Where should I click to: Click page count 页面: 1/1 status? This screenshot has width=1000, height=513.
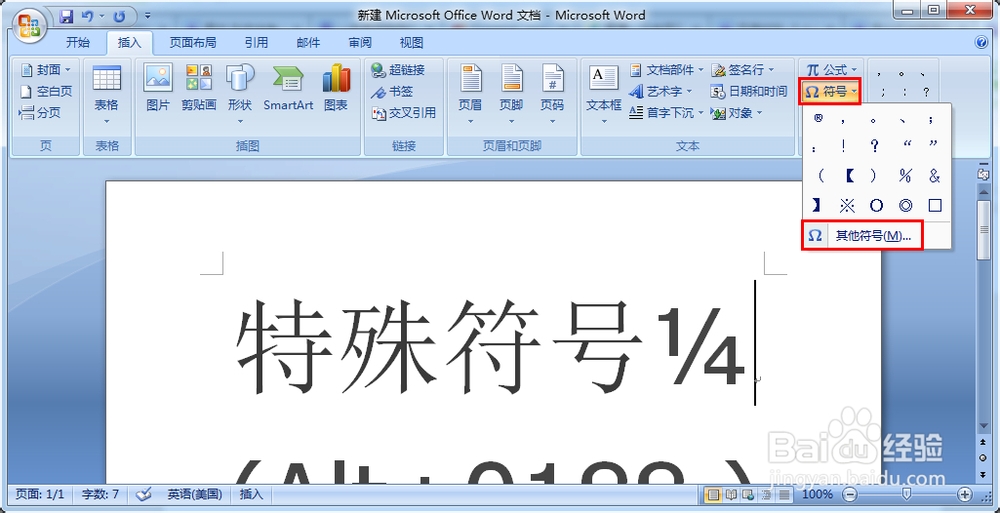coord(40,494)
